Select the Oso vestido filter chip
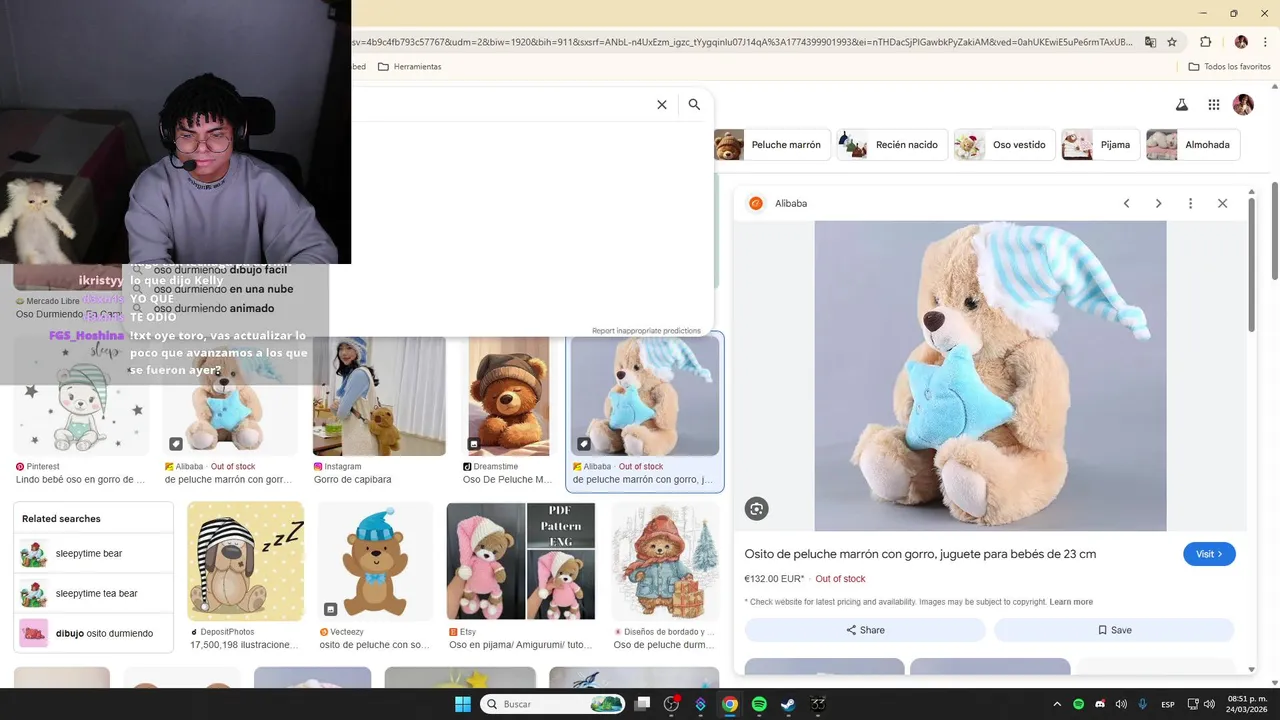 click(x=1003, y=145)
